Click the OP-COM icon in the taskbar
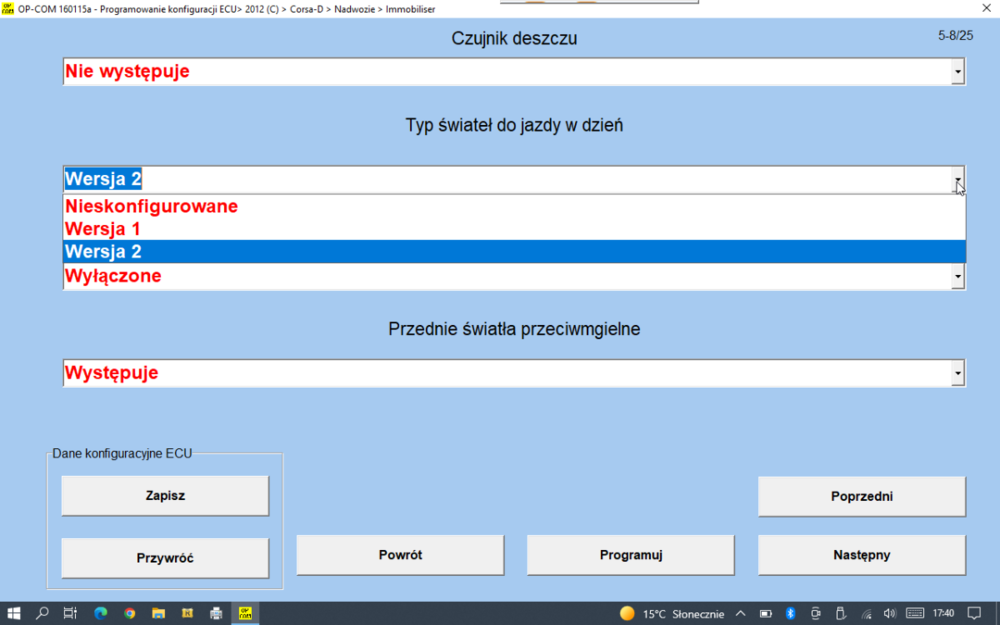 point(245,613)
